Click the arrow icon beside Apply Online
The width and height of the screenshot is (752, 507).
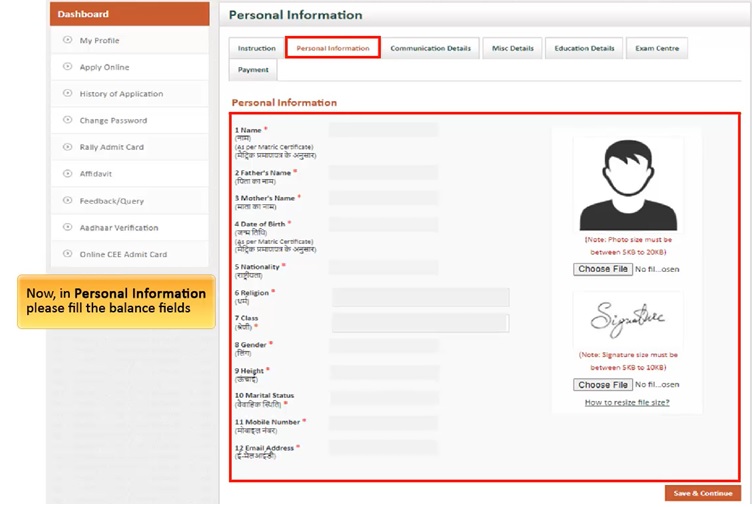(x=67, y=67)
